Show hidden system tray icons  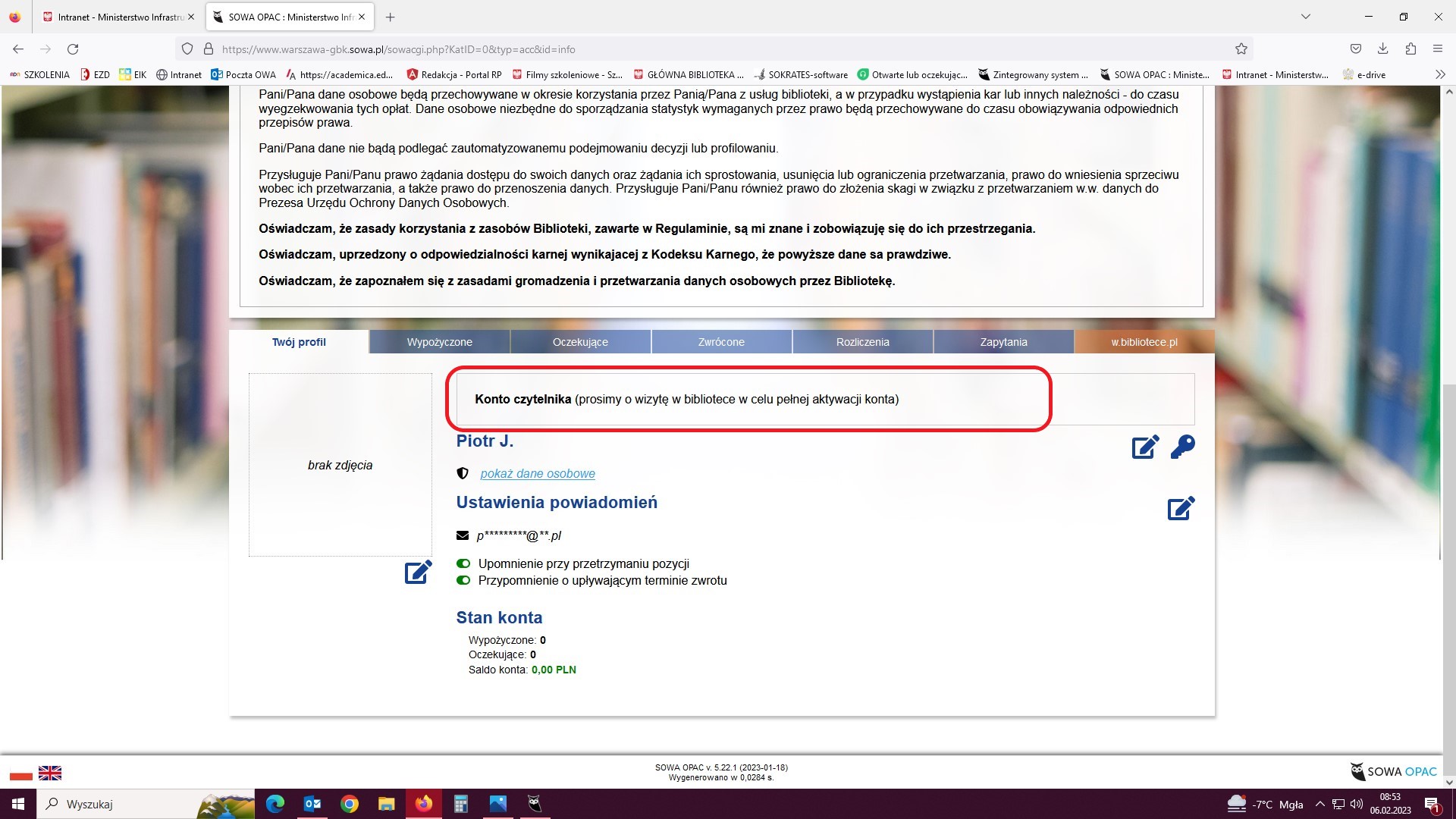1319,804
